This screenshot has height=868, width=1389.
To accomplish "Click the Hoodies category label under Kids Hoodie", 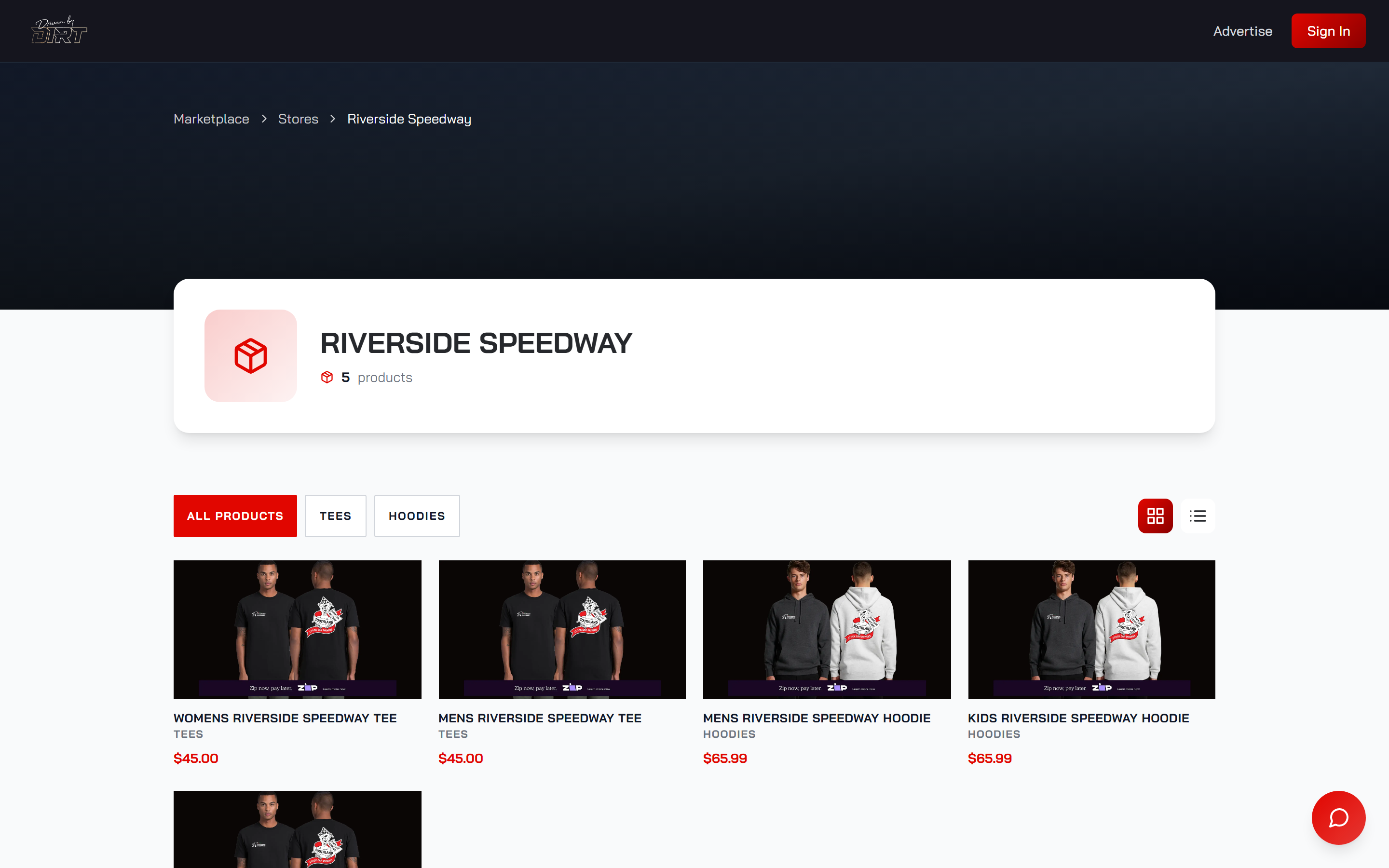I will [994, 733].
